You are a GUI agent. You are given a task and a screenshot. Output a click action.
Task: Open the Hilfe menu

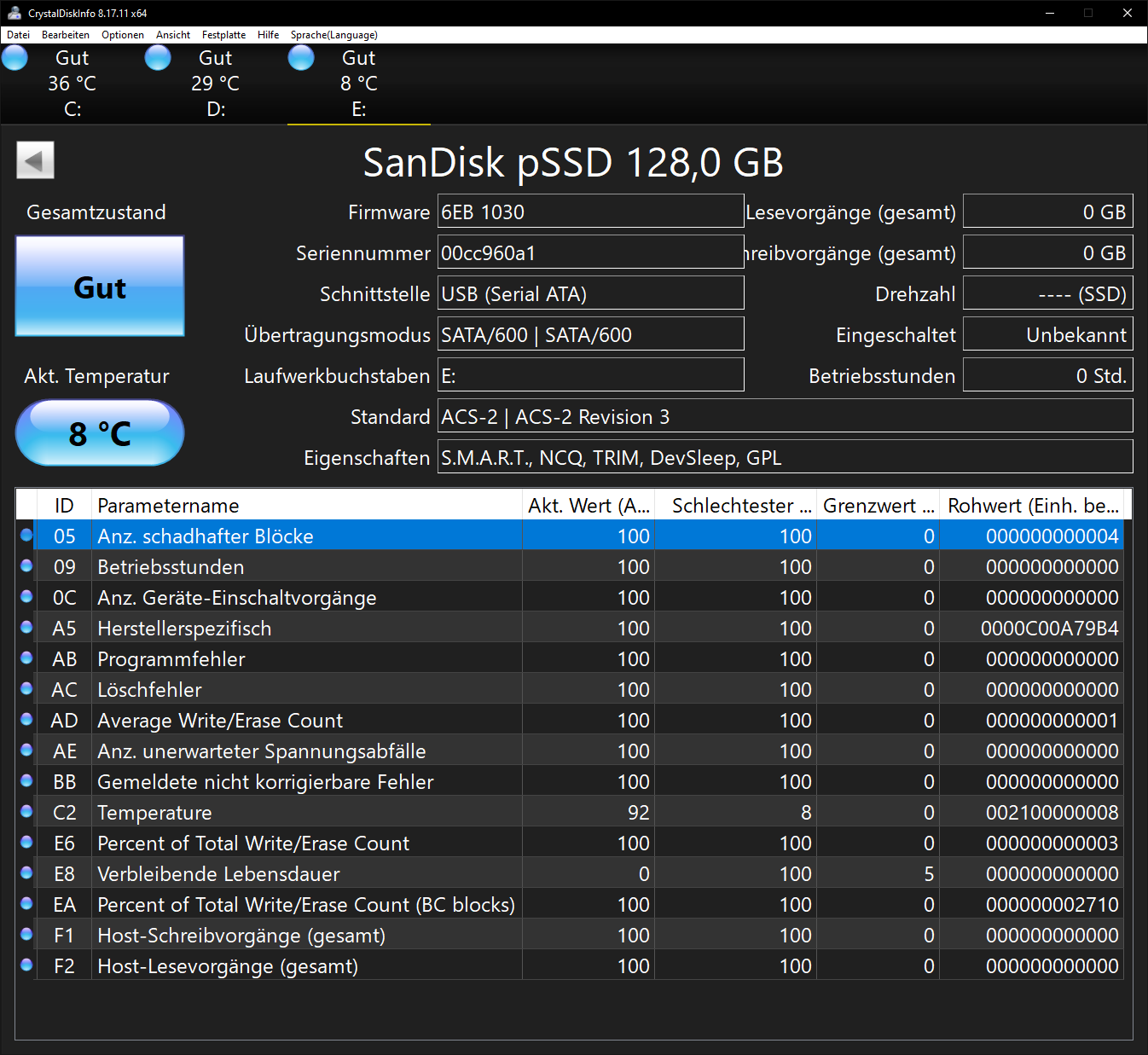(269, 35)
